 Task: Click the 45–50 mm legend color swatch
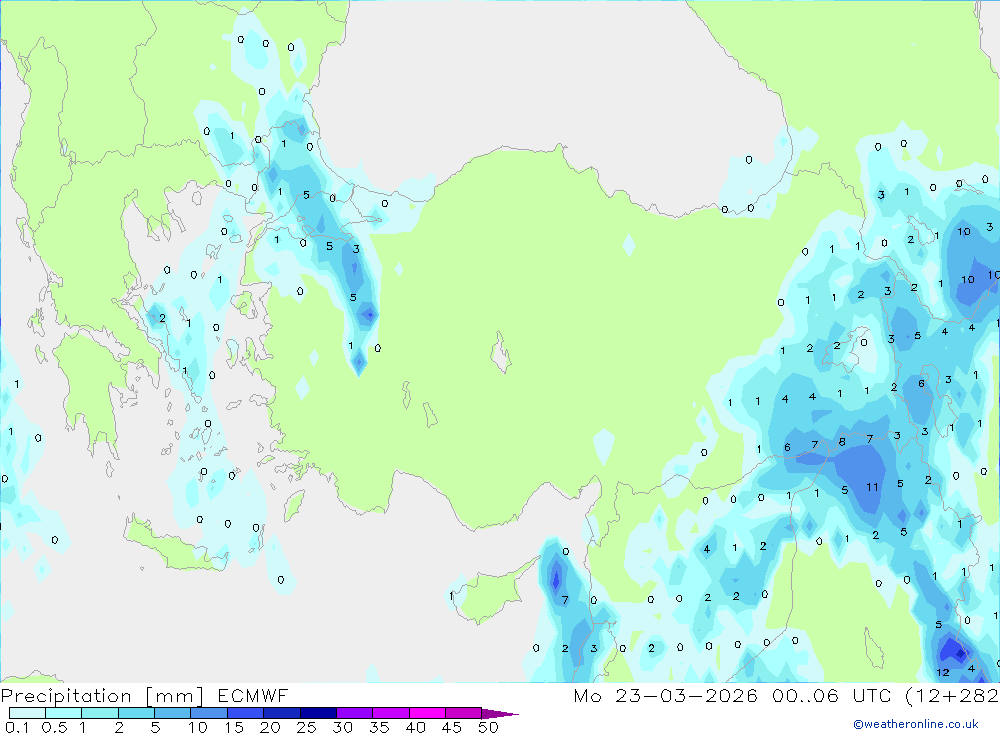464,713
